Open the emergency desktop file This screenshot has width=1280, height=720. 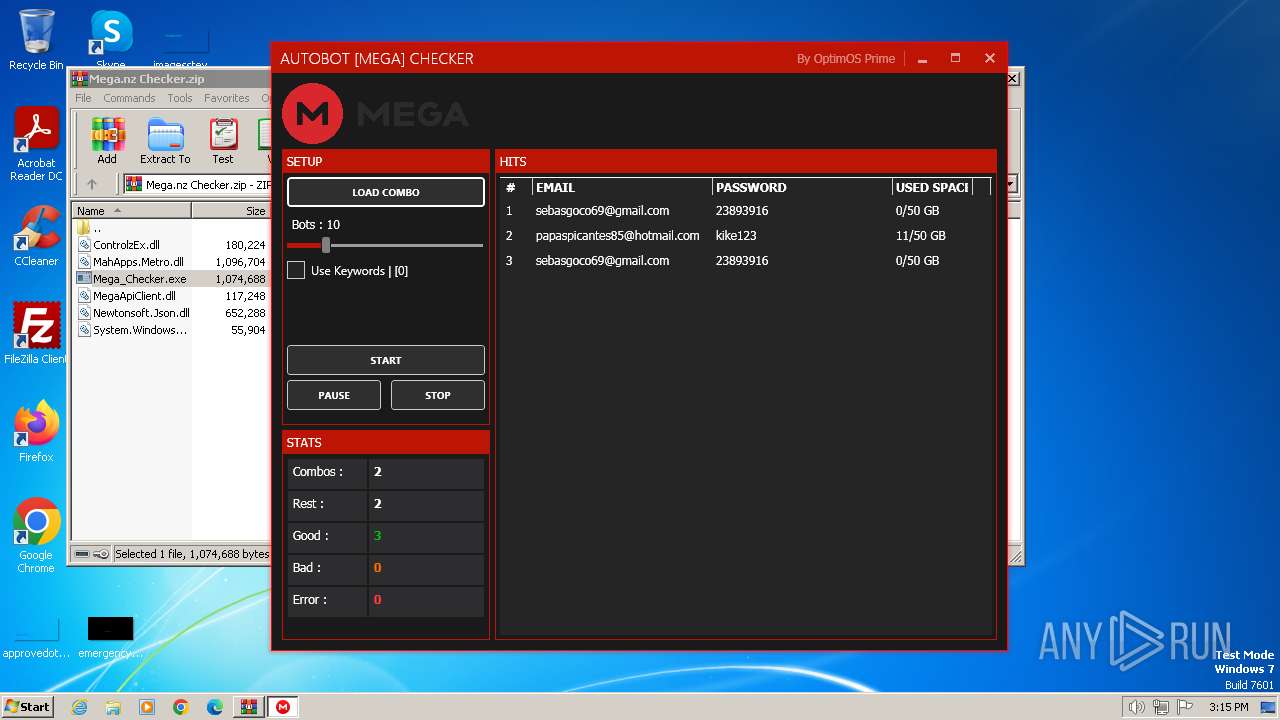coord(110,638)
